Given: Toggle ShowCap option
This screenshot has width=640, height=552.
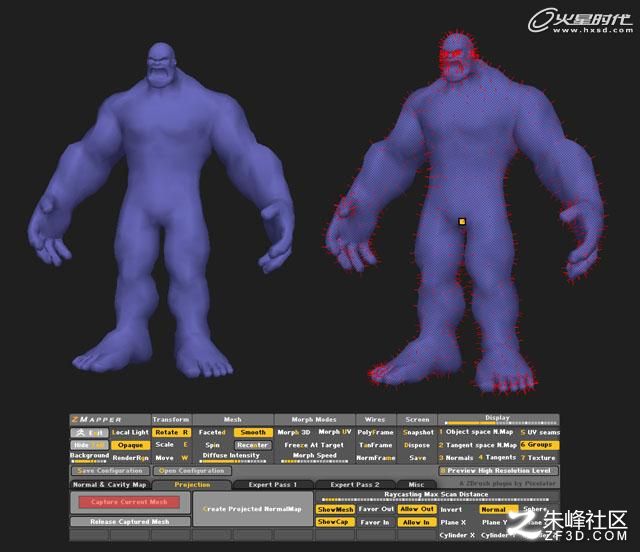Looking at the screenshot, I should (x=335, y=522).
